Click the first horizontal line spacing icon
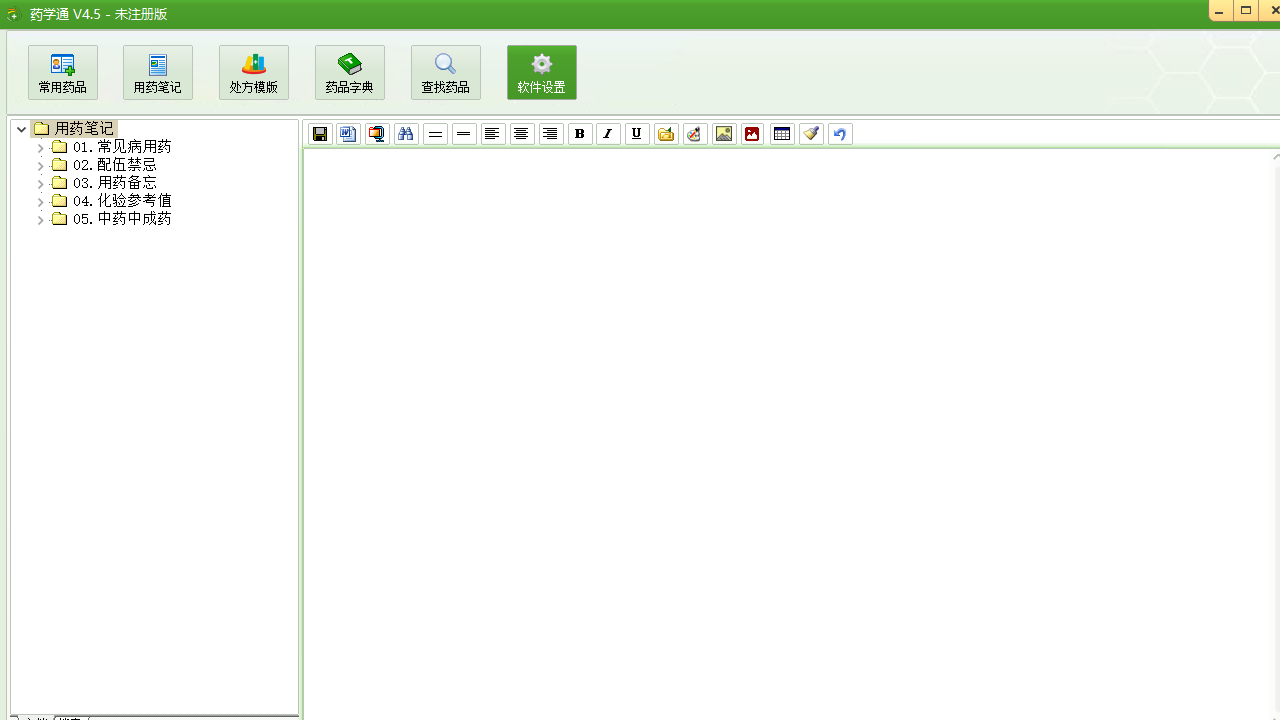The width and height of the screenshot is (1280, 720). 435,134
